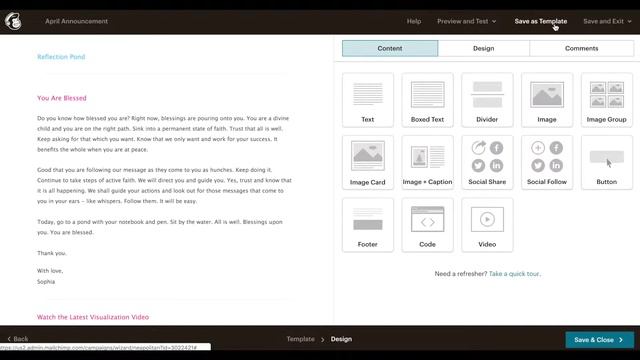Switch to the Design tab
This screenshot has height=360, width=640.
pos(484,48)
